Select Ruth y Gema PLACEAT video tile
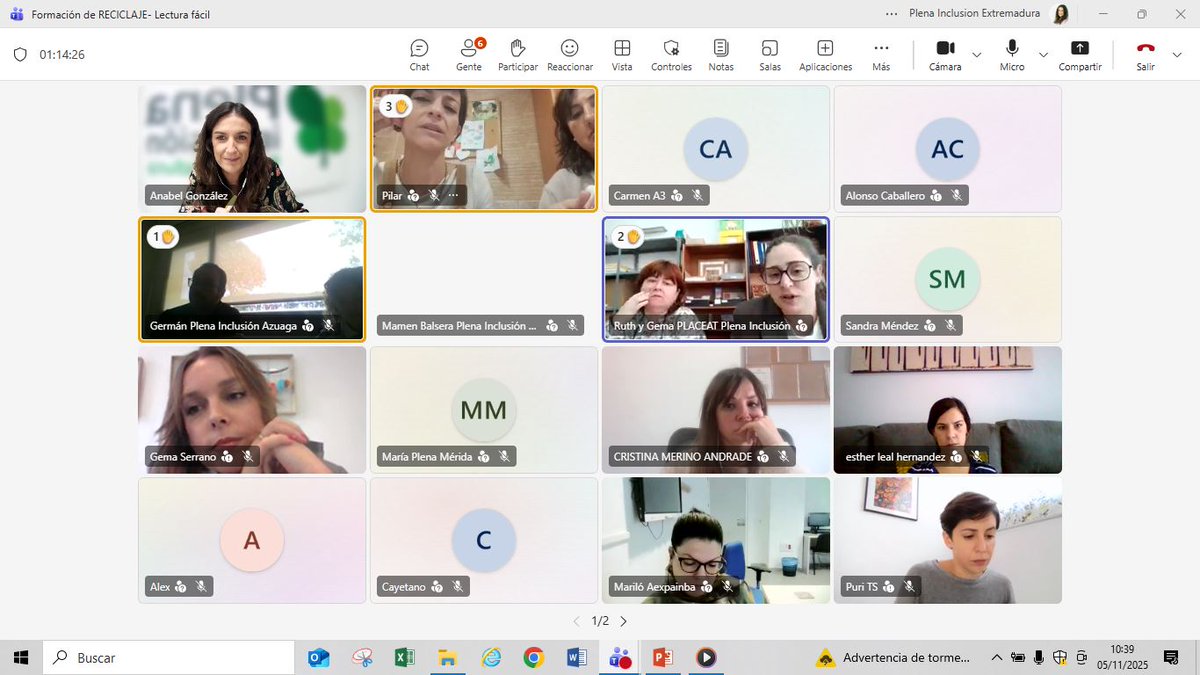The width and height of the screenshot is (1200, 675). (x=716, y=279)
